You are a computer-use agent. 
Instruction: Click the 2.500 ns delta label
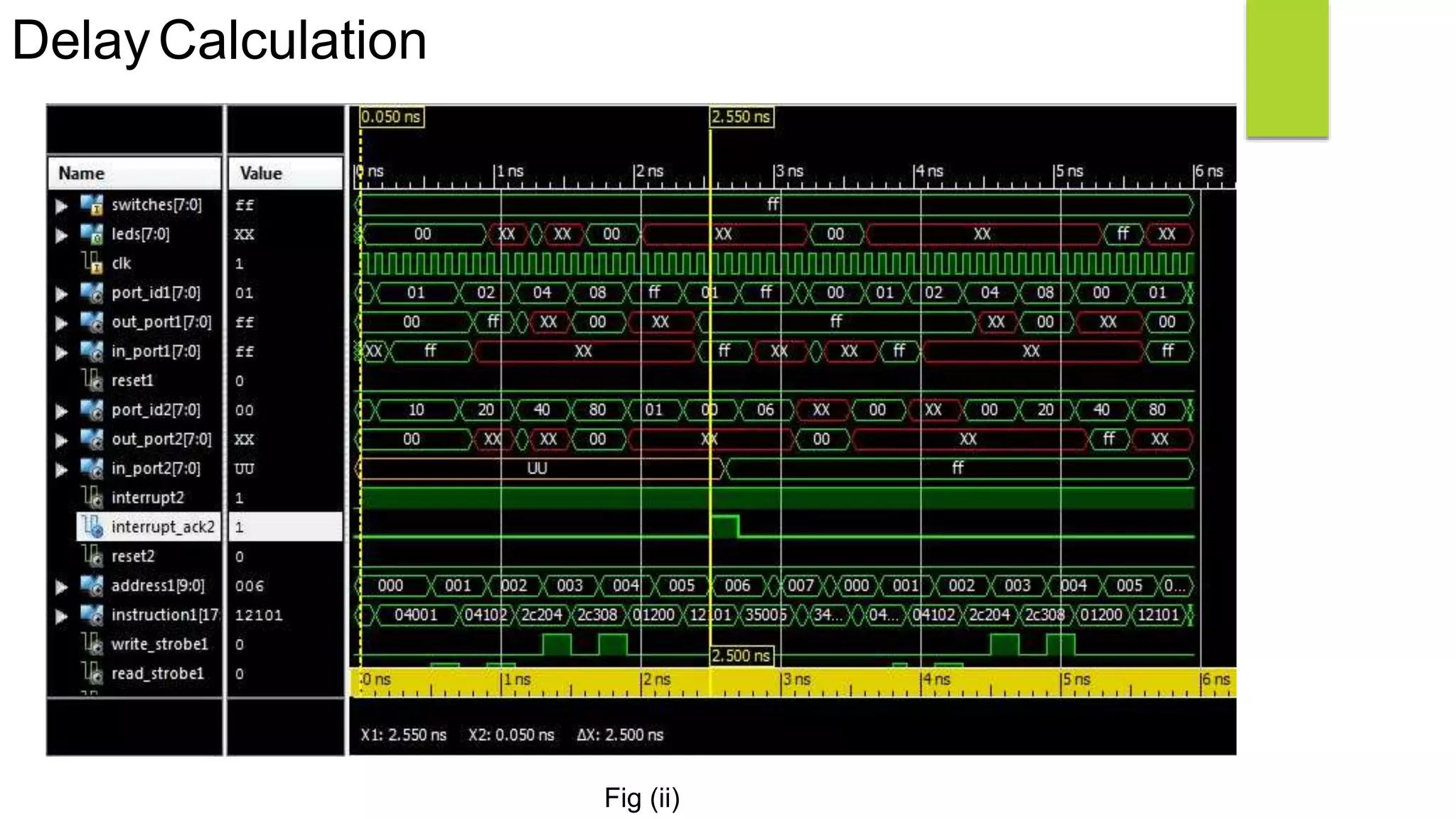pyautogui.click(x=741, y=655)
